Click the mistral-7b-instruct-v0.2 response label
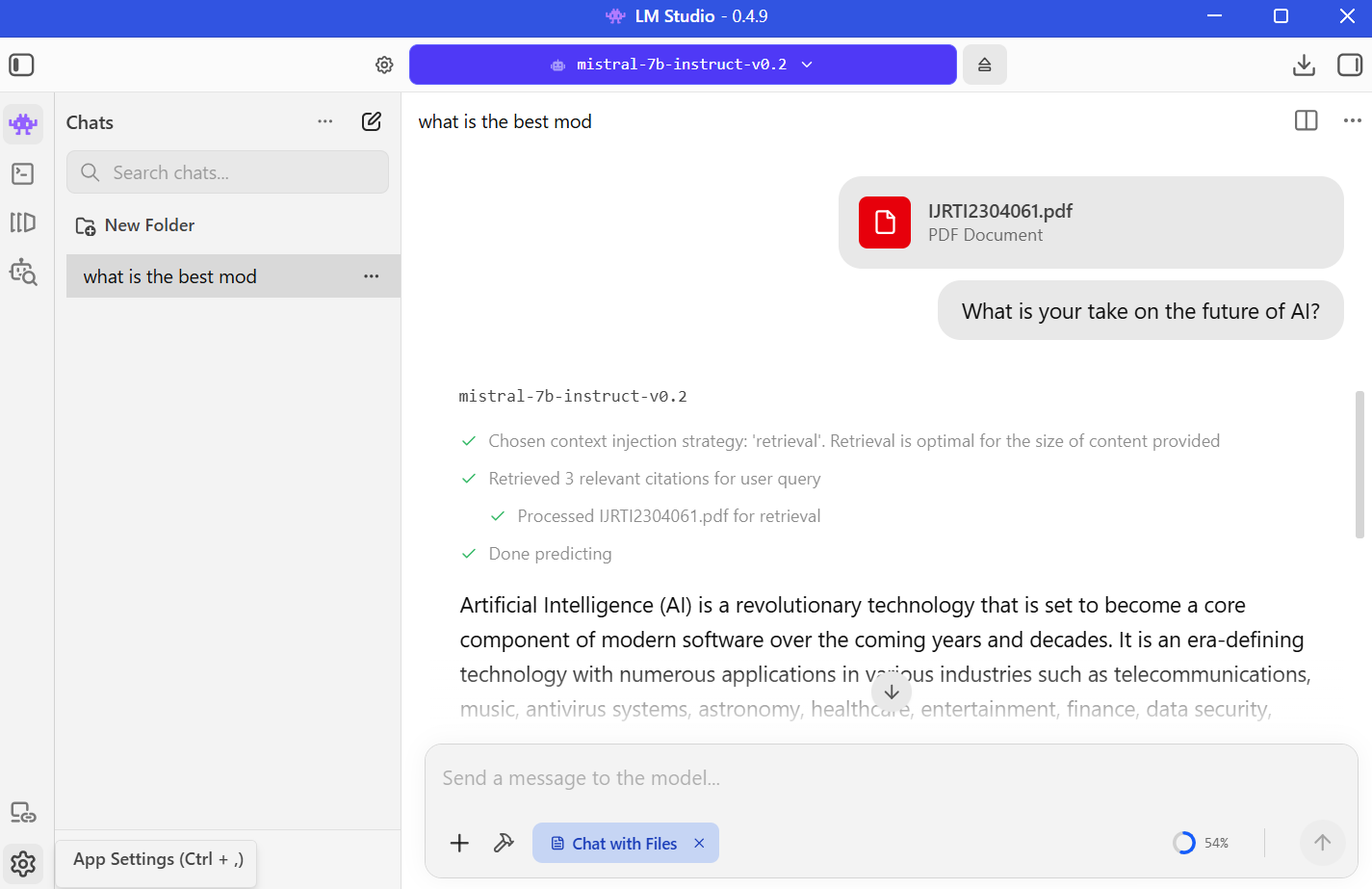The width and height of the screenshot is (1372, 889). tap(573, 396)
